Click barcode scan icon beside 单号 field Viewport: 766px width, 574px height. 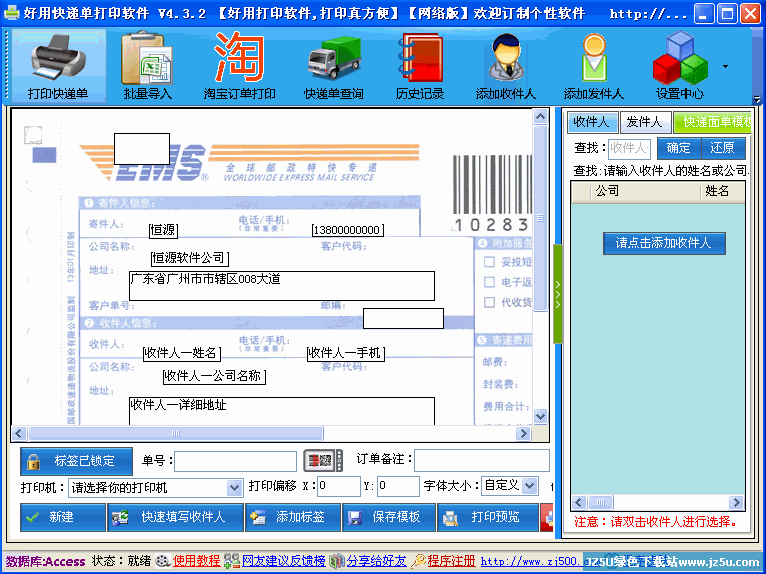point(317,461)
